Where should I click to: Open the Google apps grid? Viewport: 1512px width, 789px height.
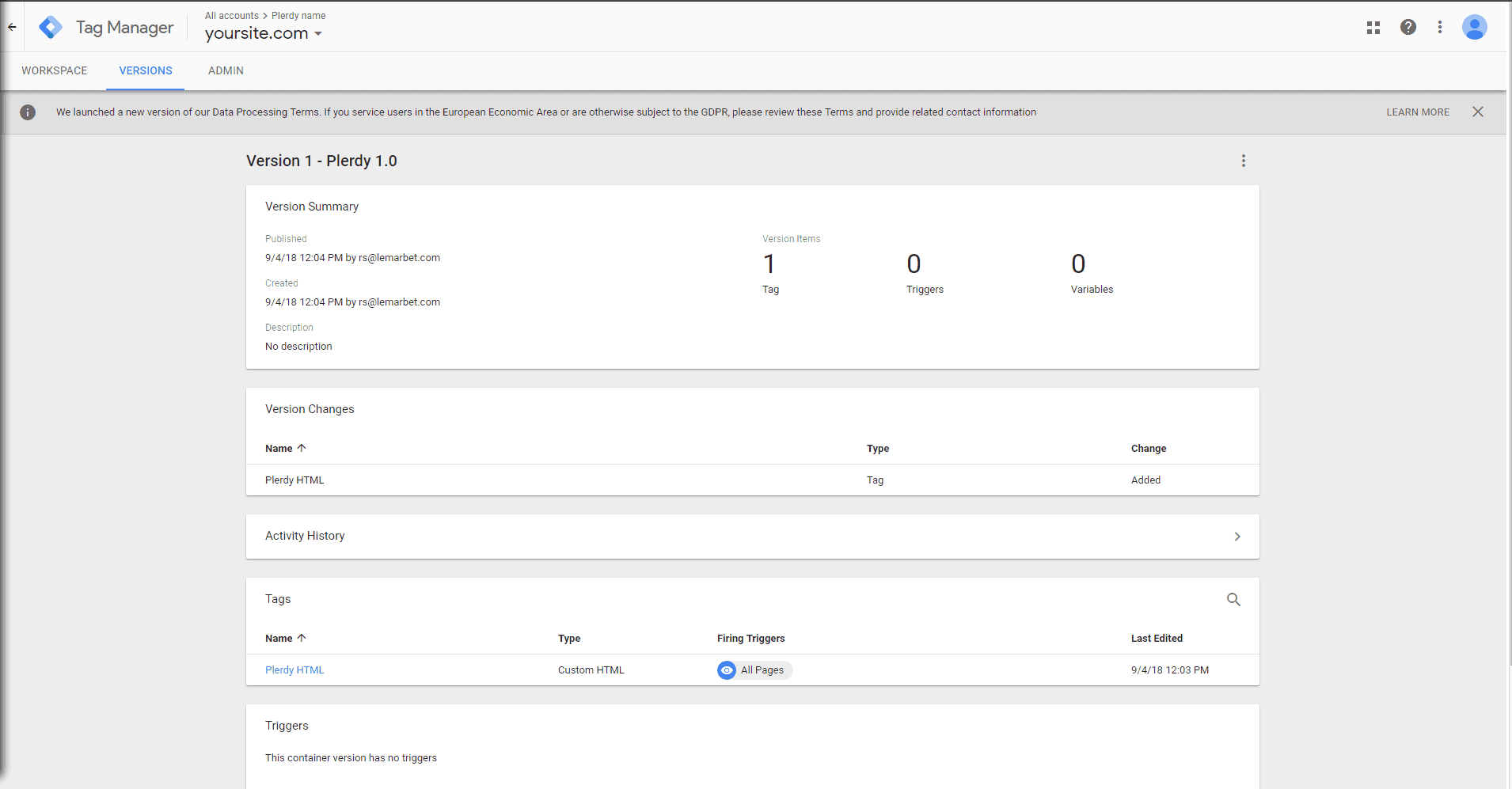click(x=1373, y=28)
